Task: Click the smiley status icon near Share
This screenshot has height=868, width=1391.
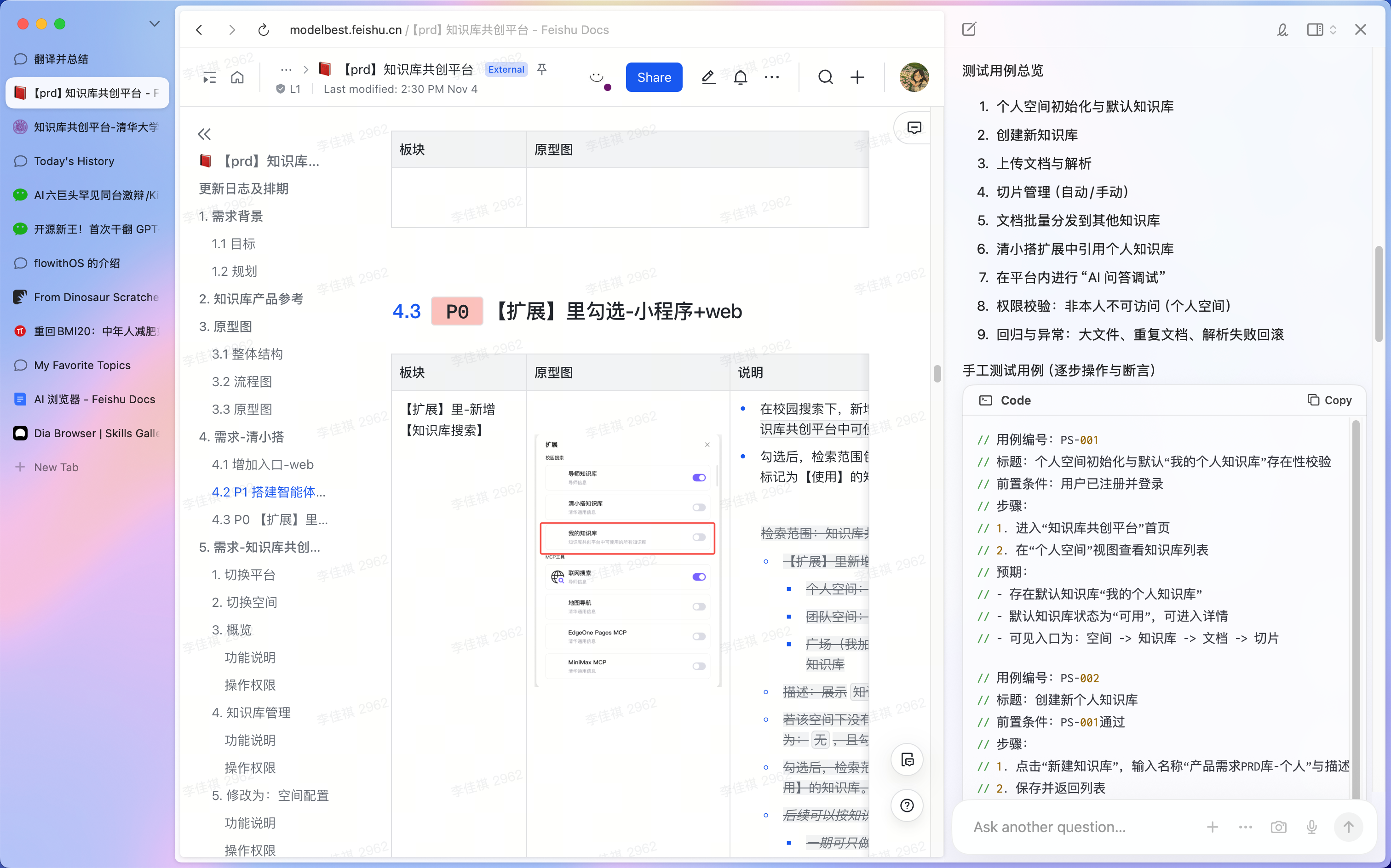Action: click(x=597, y=77)
